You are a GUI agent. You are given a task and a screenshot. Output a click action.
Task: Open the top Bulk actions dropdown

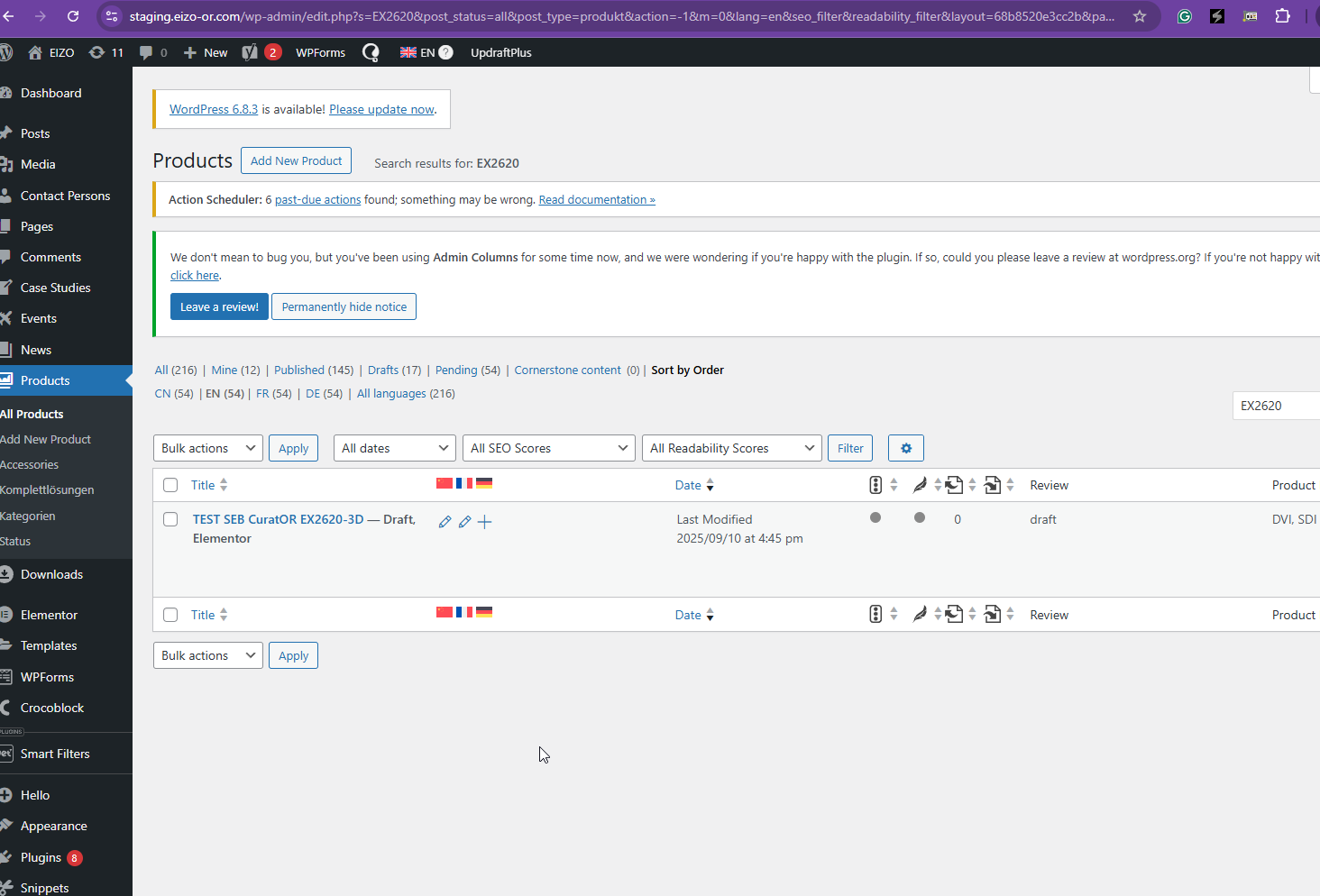click(208, 448)
